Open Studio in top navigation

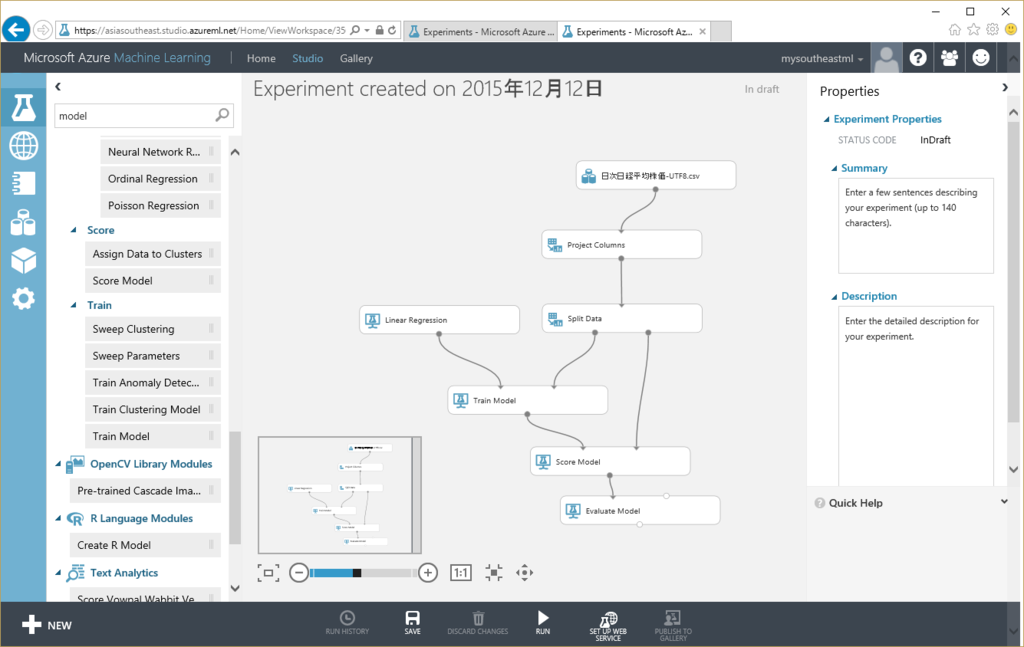[x=308, y=58]
